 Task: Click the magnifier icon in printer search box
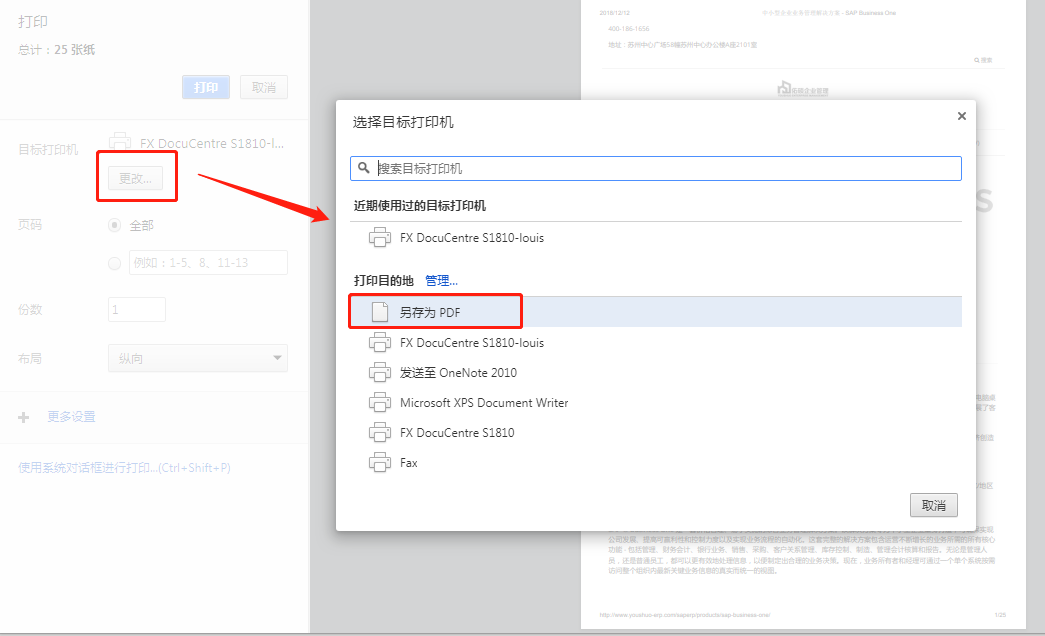(363, 168)
